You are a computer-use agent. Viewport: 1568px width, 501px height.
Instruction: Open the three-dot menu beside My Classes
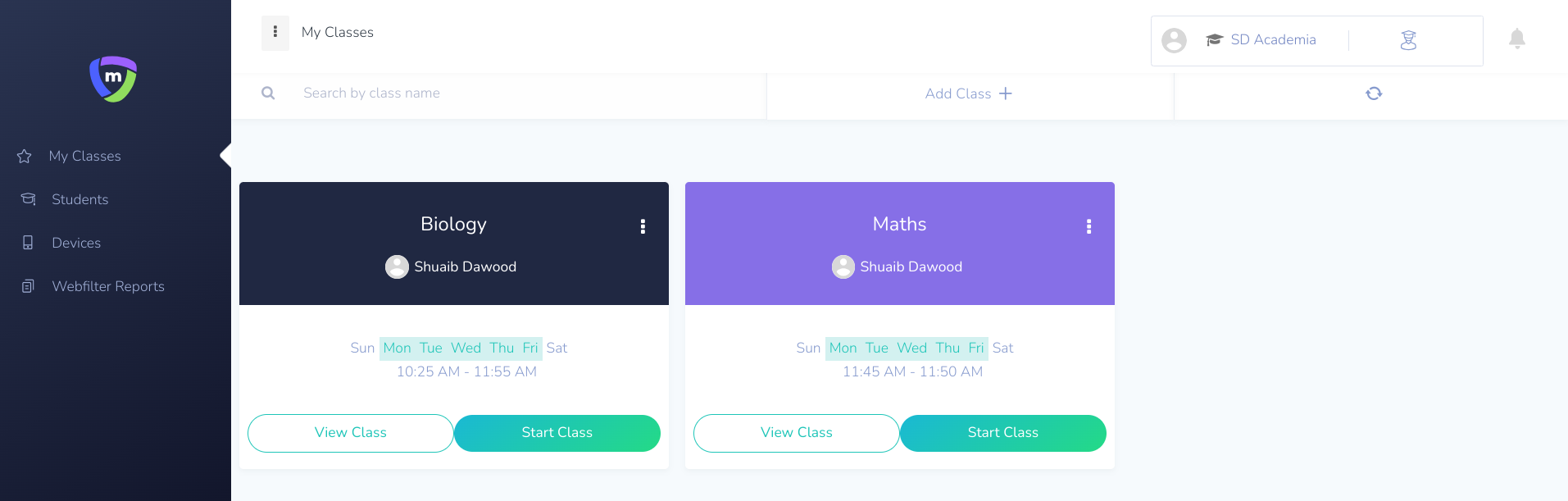coord(275,33)
